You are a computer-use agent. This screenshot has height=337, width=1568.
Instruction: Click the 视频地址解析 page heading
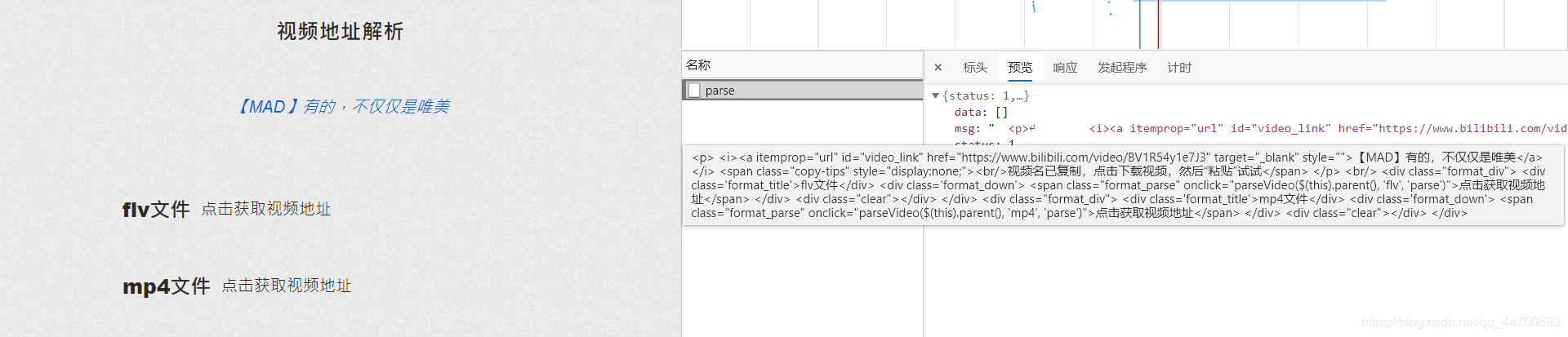tap(341, 31)
